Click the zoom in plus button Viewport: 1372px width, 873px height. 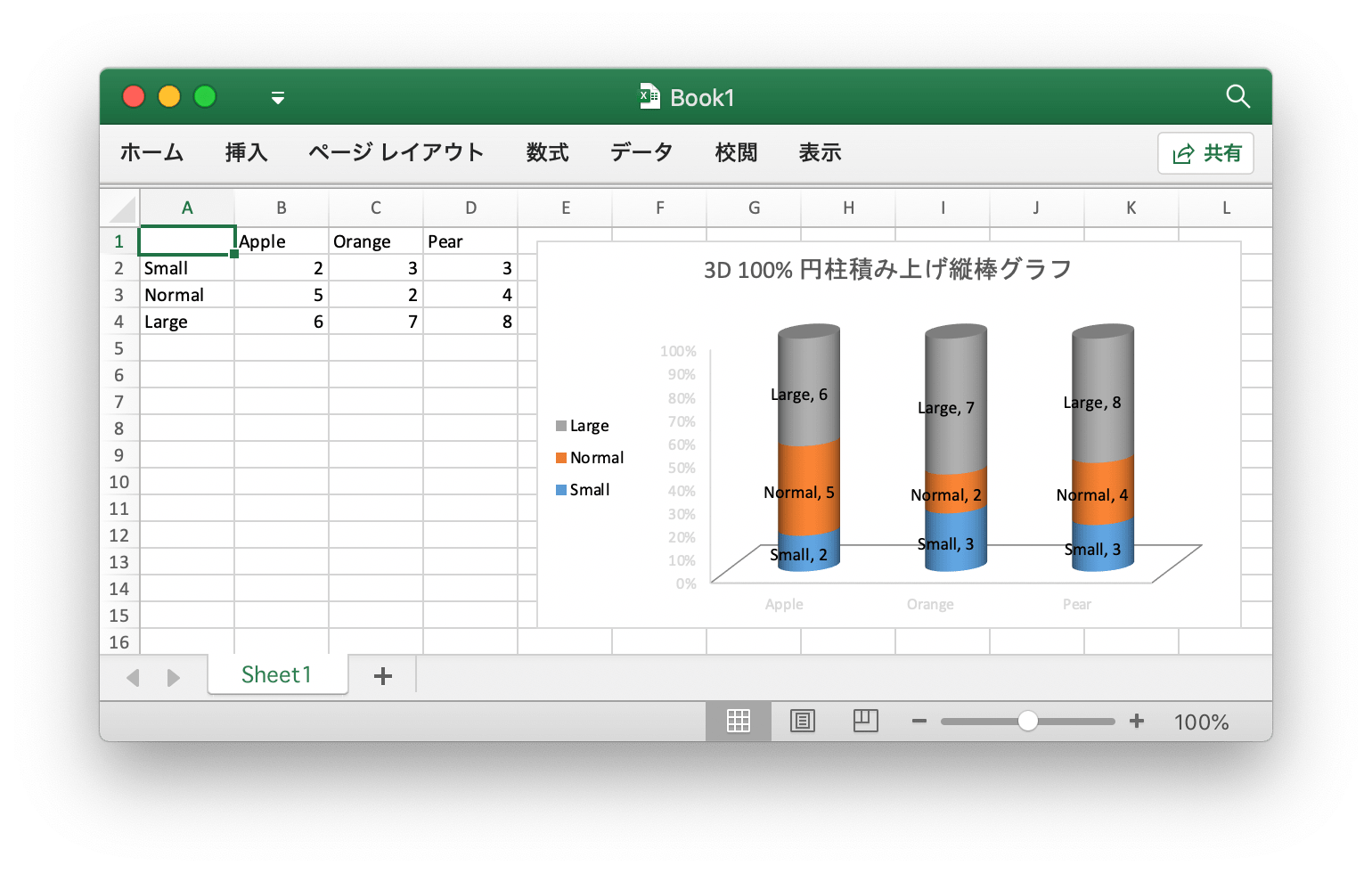pyautogui.click(x=1137, y=721)
